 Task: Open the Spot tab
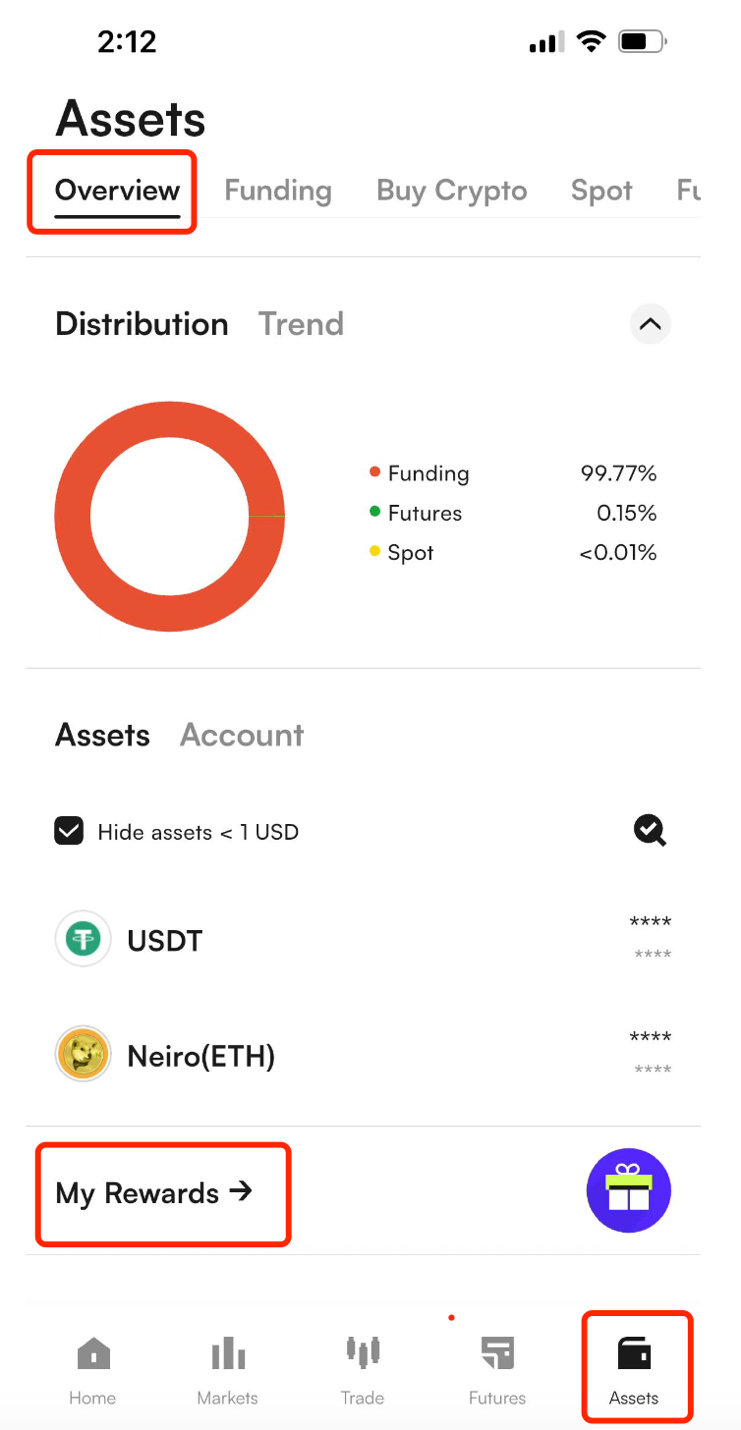point(602,190)
